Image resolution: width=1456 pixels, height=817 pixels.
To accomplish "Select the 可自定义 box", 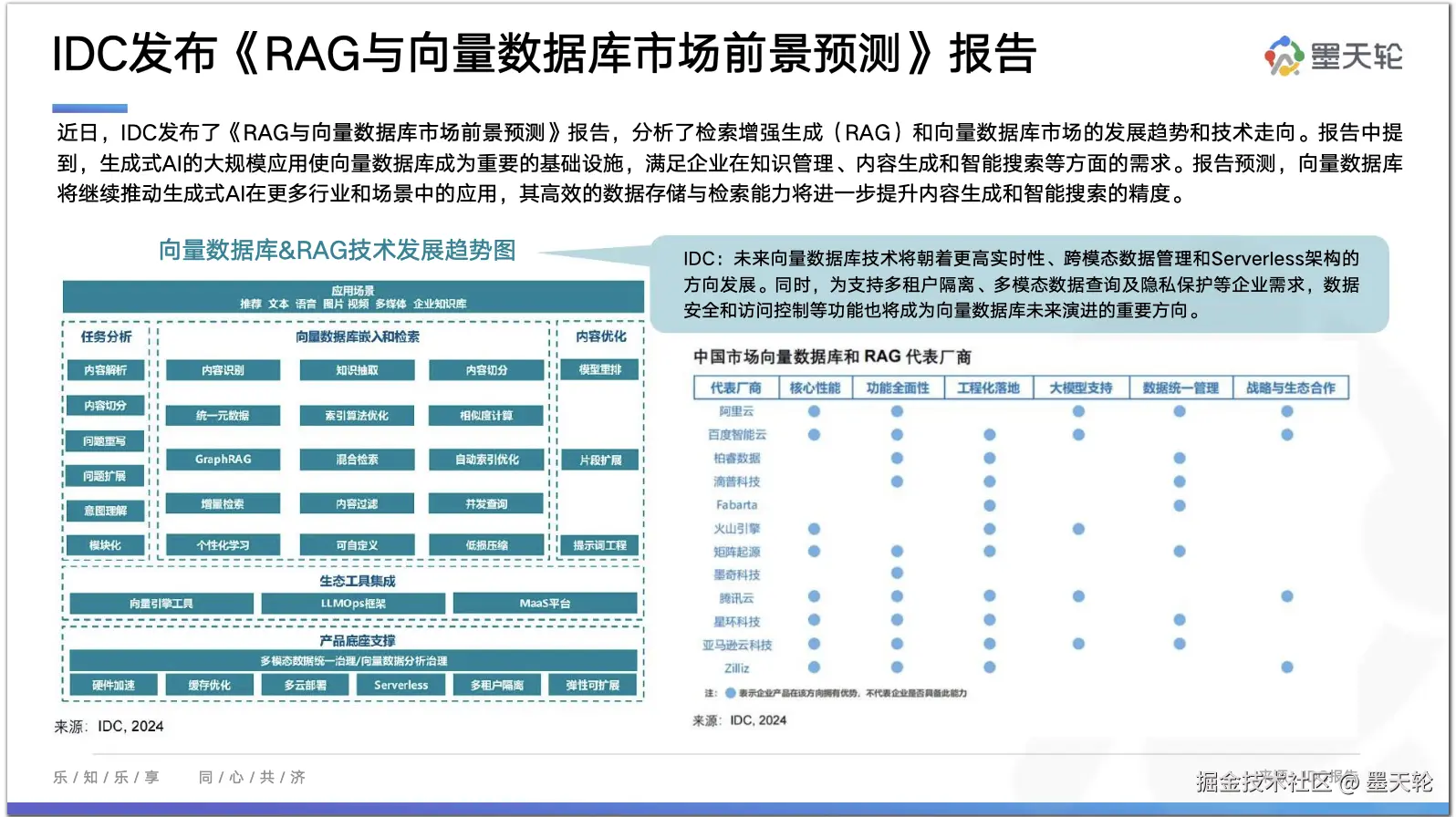I will click(357, 545).
